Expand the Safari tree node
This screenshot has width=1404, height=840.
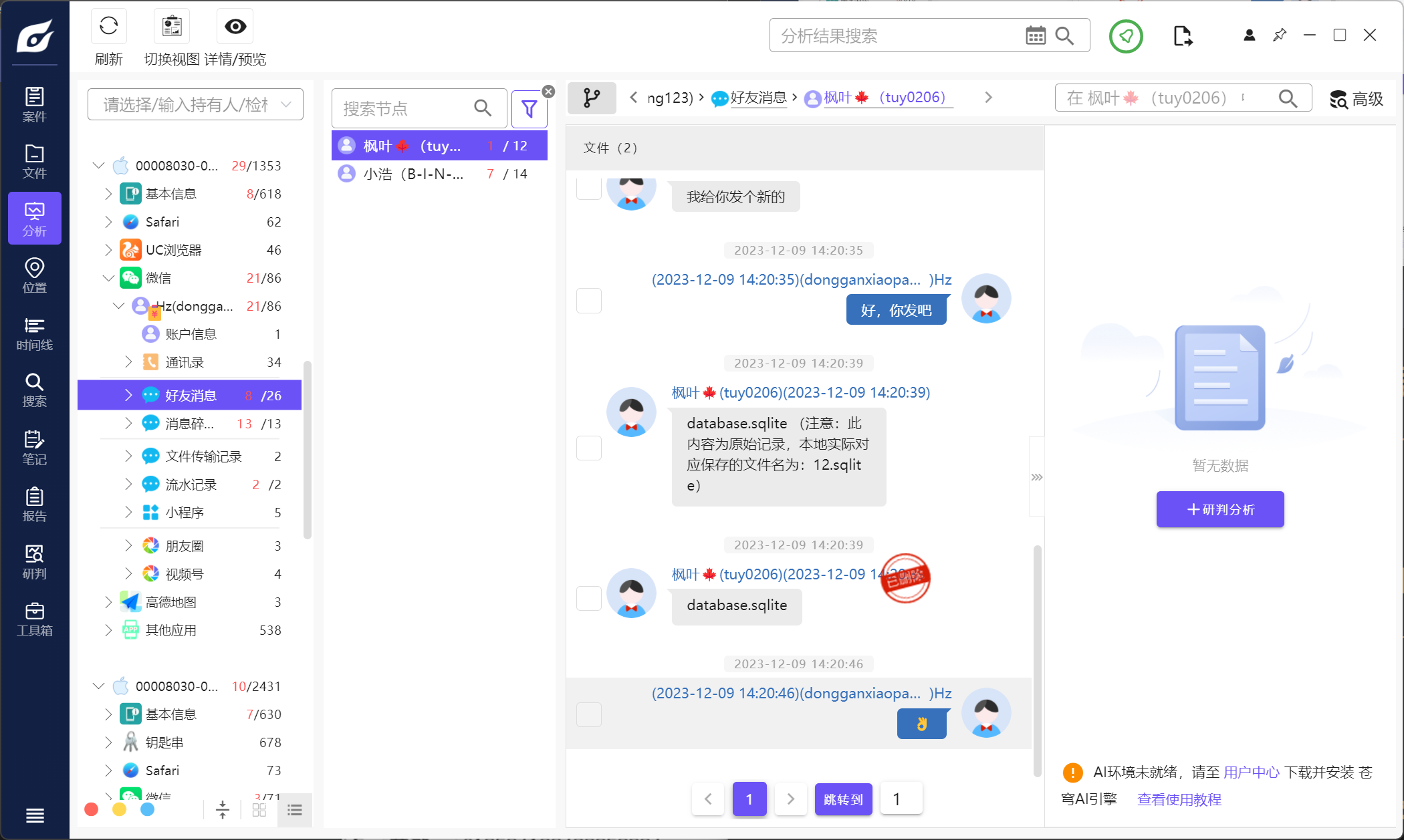(108, 222)
